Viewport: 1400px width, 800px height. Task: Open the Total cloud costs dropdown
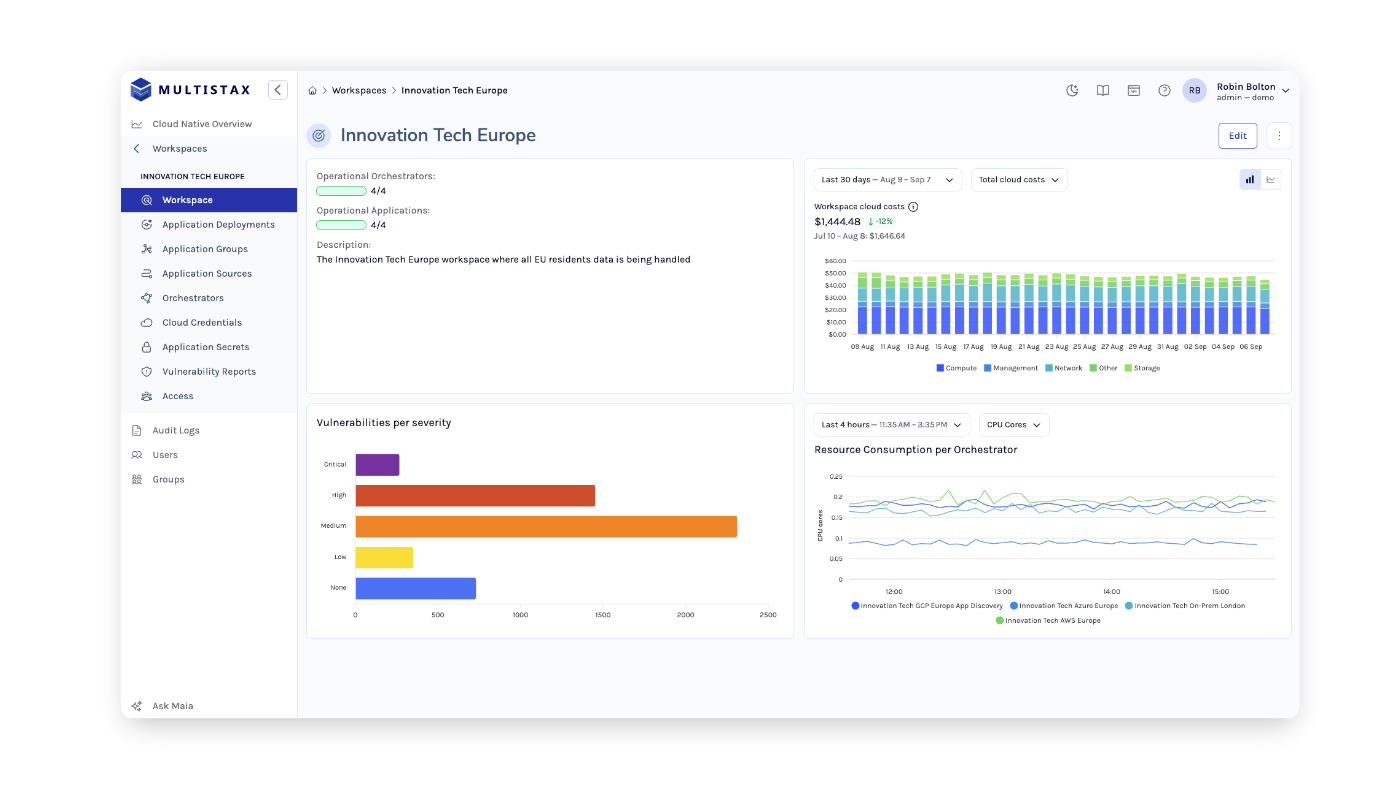pyautogui.click(x=1019, y=180)
